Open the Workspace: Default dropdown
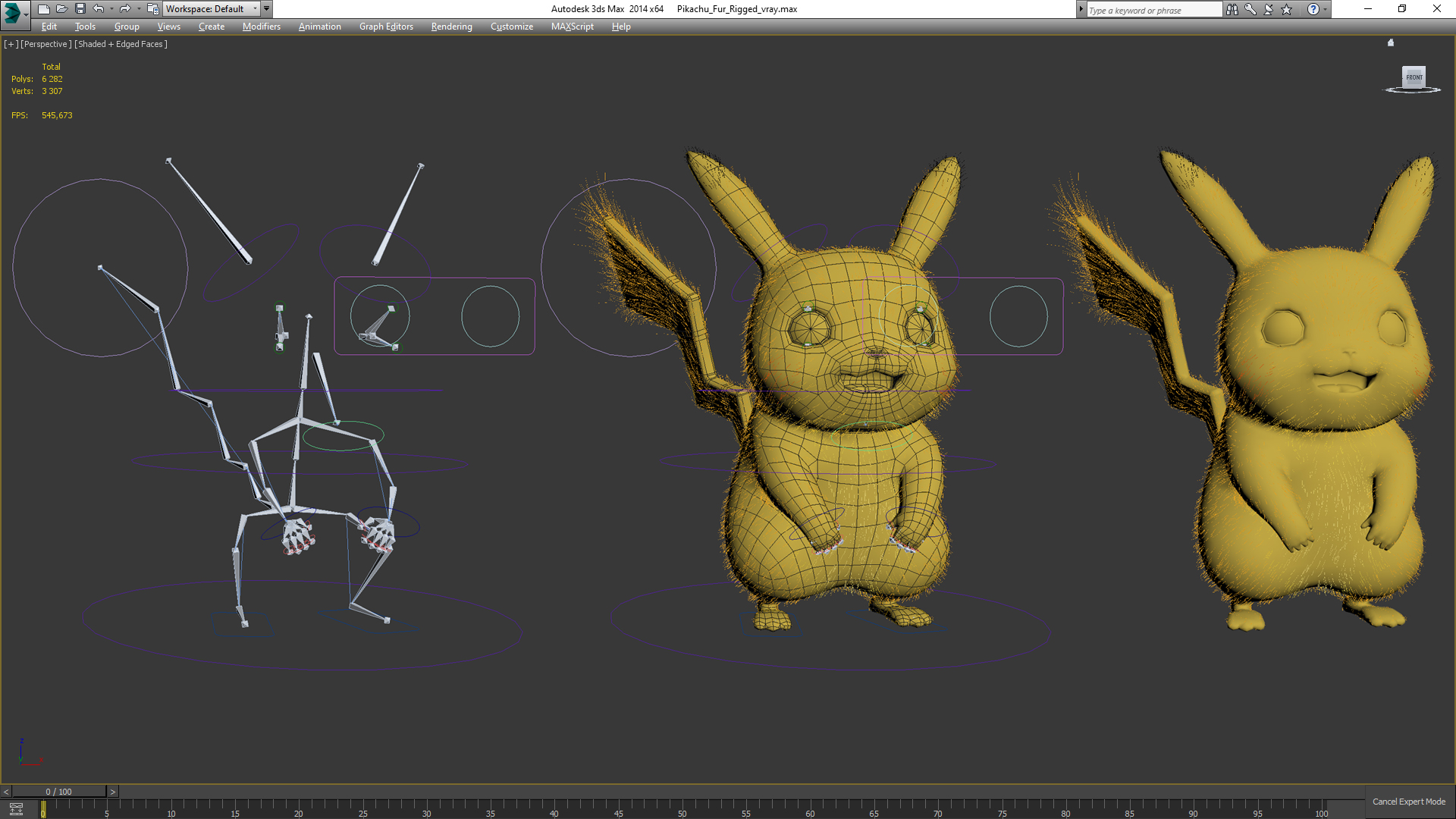Viewport: 1456px width, 819px height. point(212,9)
